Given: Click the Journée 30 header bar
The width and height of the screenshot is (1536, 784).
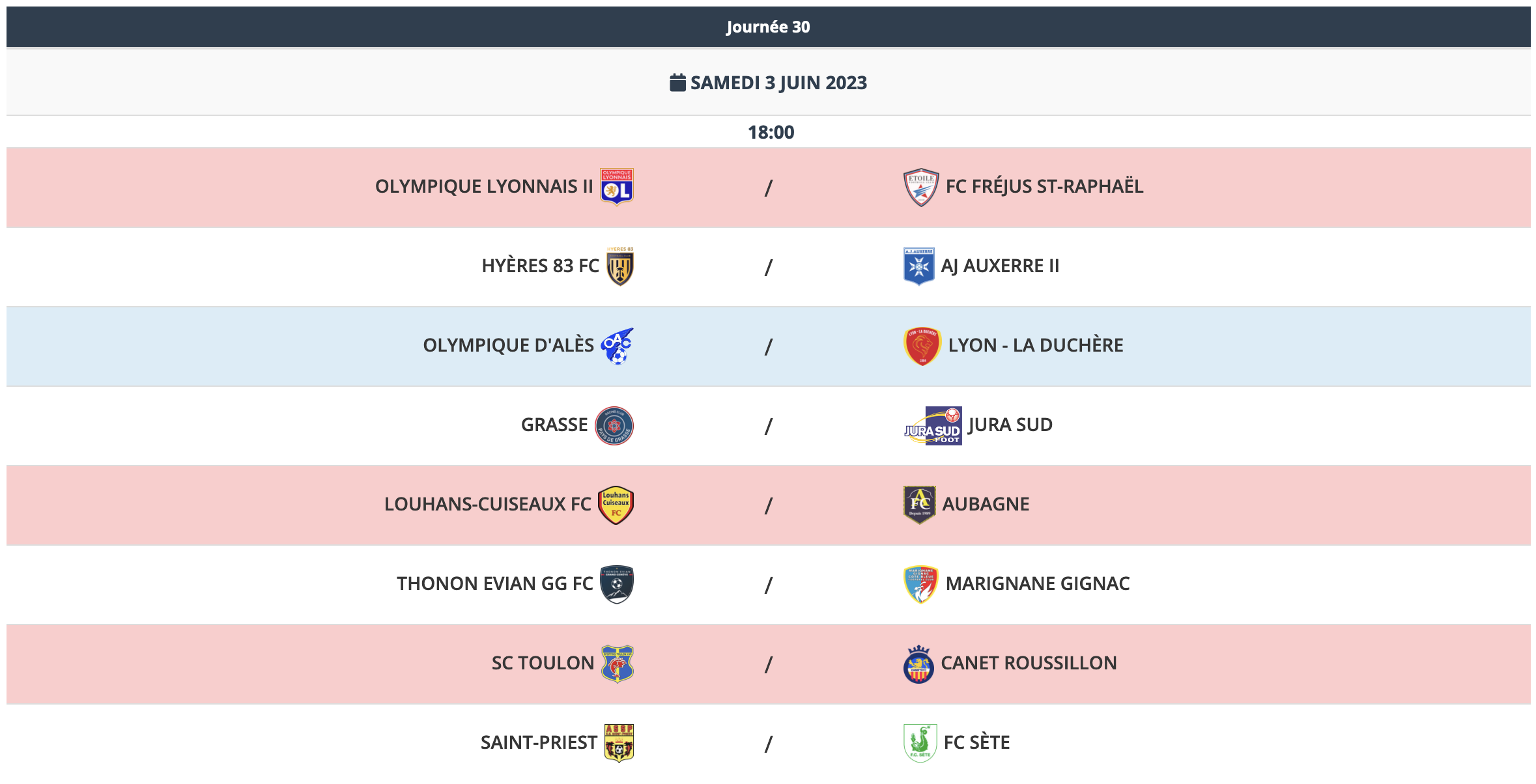Looking at the screenshot, I should coord(768,27).
